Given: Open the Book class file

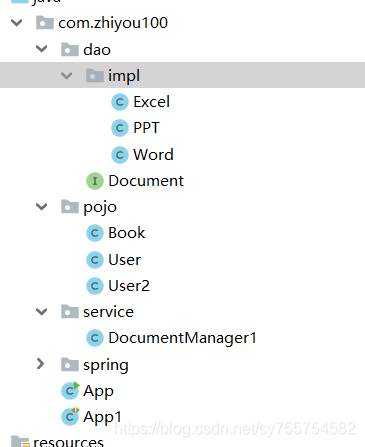Looking at the screenshot, I should point(127,233).
